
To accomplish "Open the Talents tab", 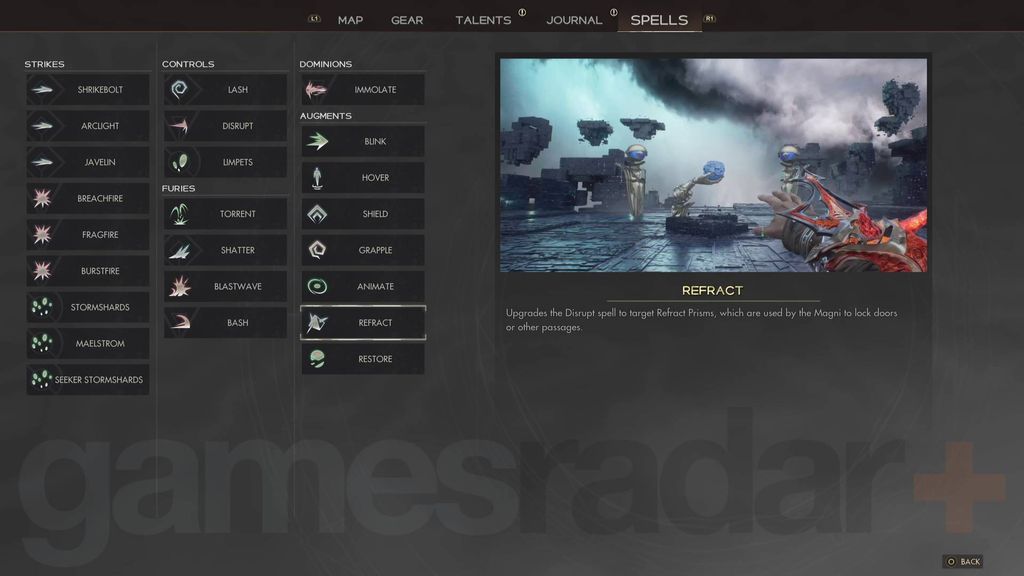I will [483, 20].
